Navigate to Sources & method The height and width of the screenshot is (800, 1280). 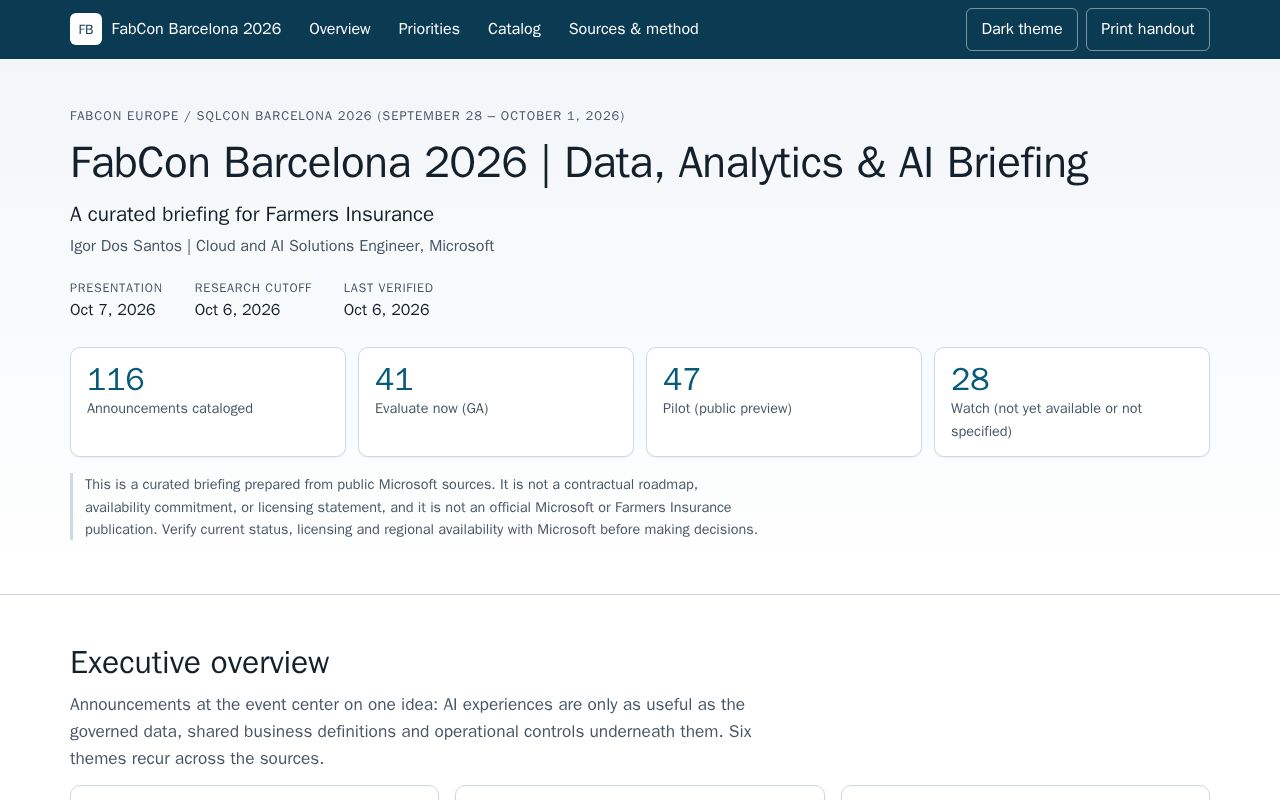tap(634, 29)
